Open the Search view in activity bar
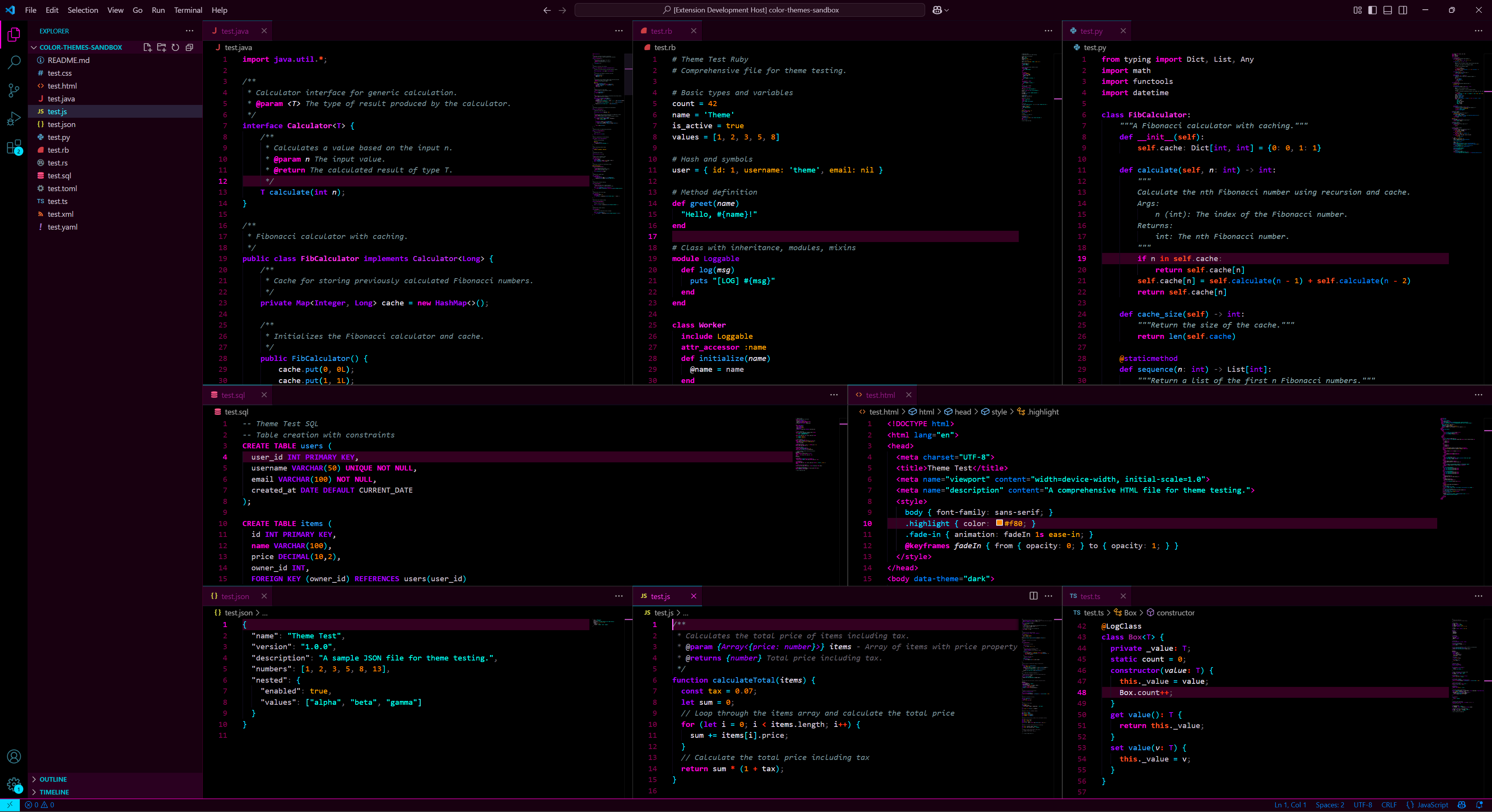The image size is (1492, 812). point(14,62)
